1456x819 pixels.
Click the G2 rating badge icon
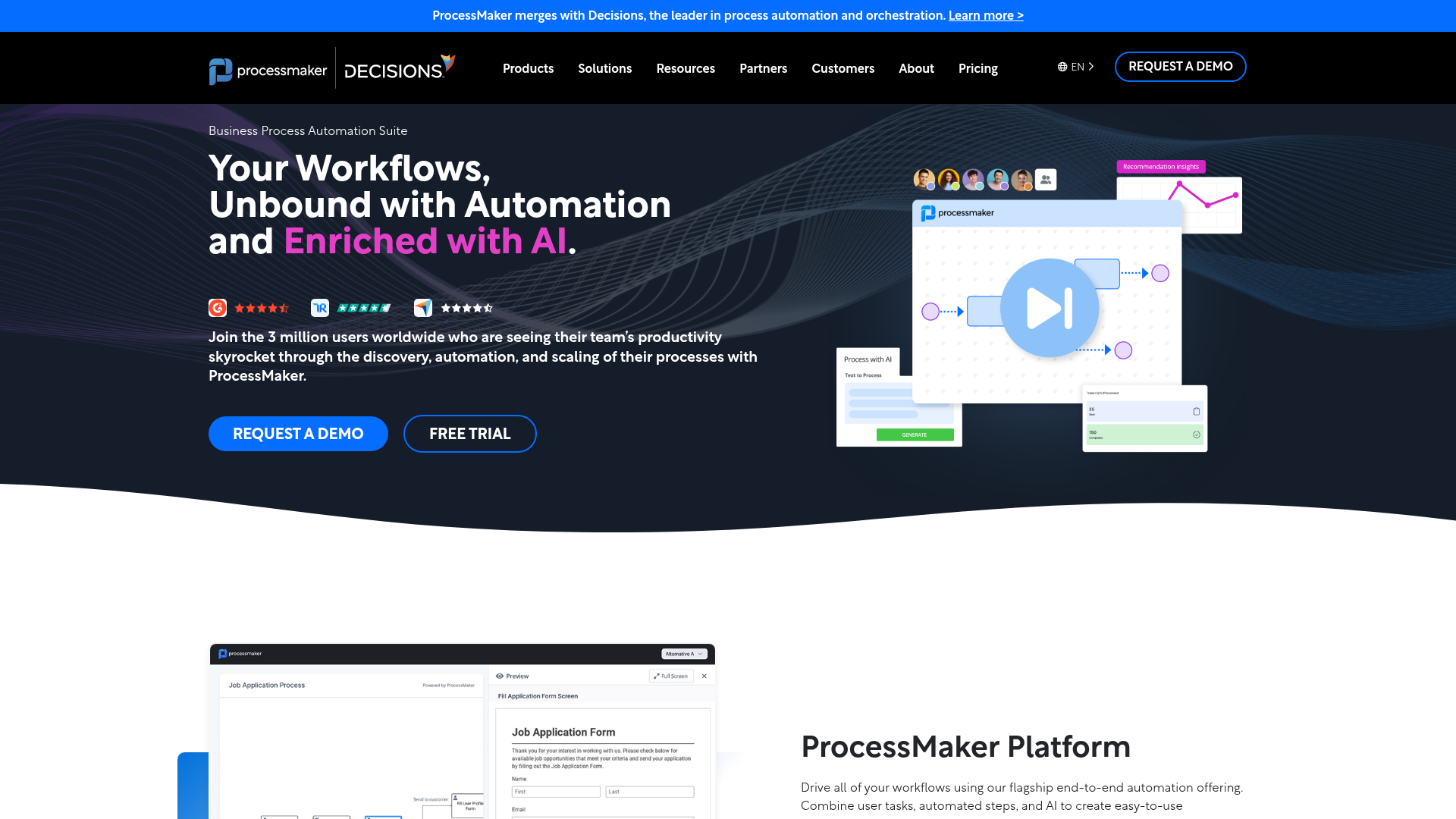[x=218, y=308]
